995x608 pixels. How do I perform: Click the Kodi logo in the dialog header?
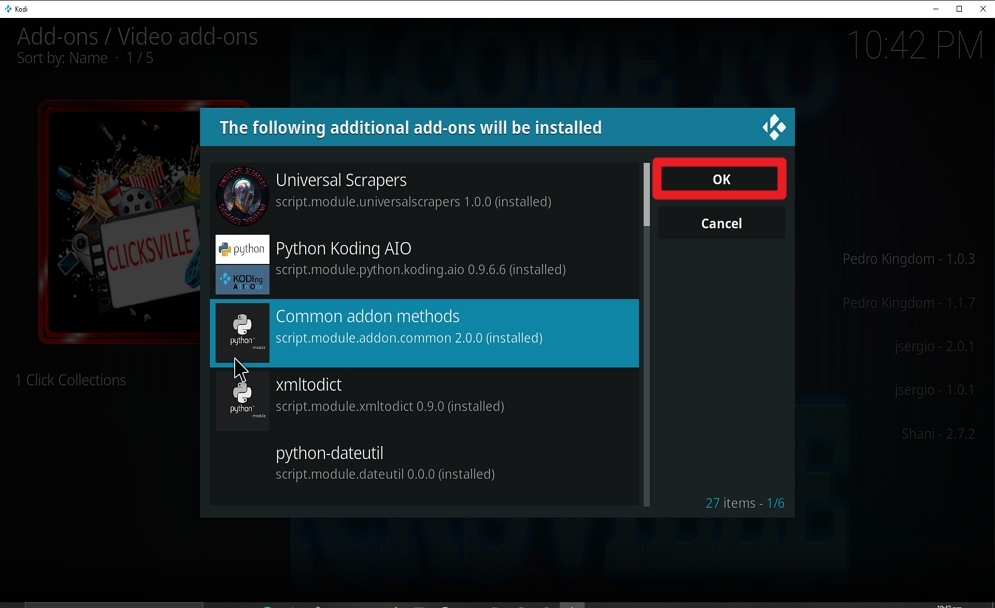pos(774,128)
